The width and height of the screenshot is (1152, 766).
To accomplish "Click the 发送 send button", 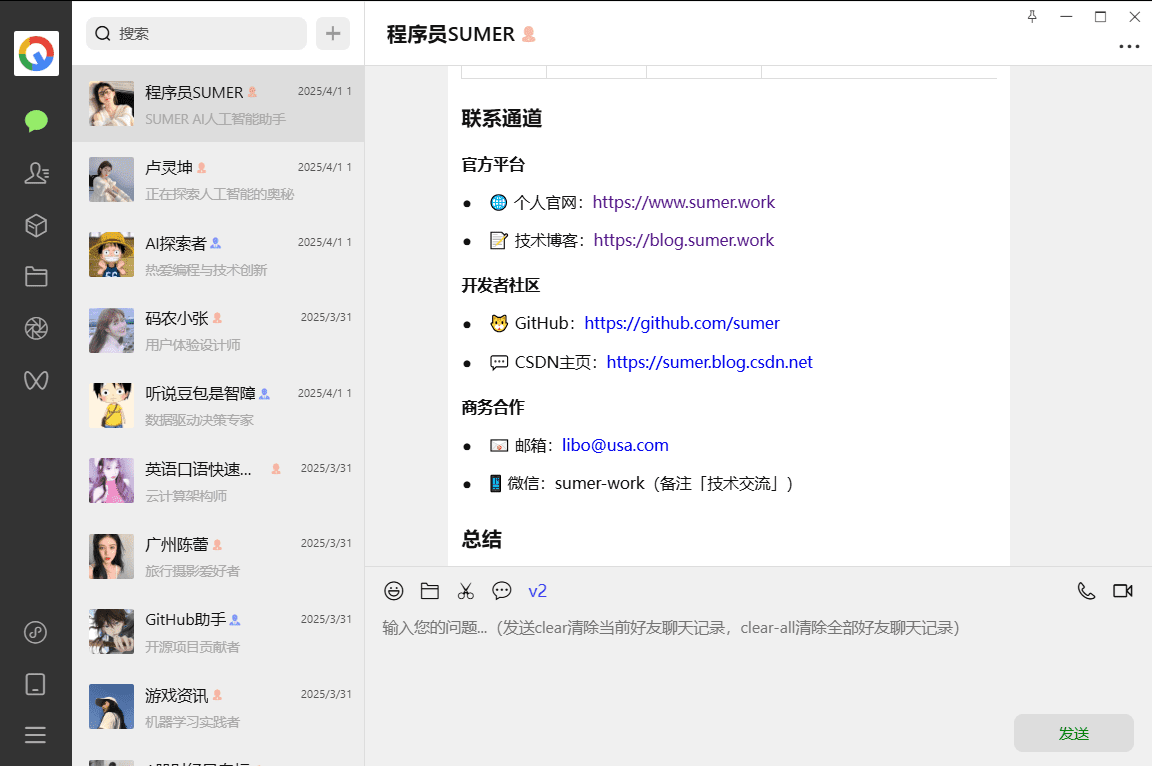I will point(1073,733).
